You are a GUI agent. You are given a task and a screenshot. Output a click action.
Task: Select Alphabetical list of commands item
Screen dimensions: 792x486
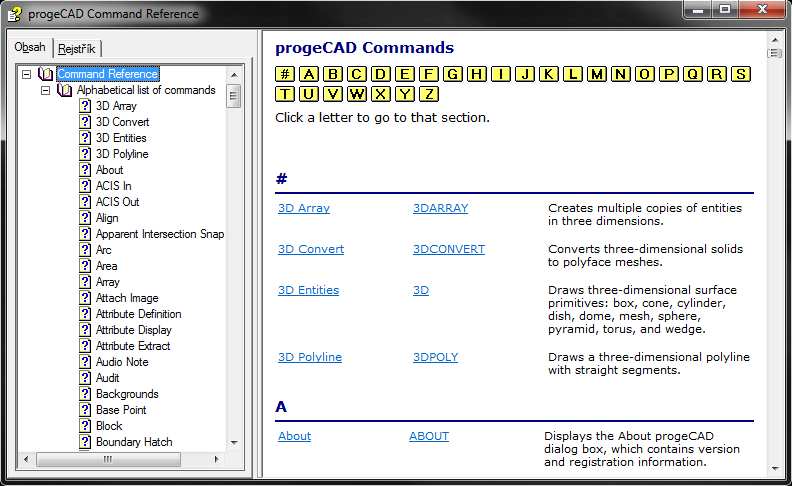tap(146, 90)
